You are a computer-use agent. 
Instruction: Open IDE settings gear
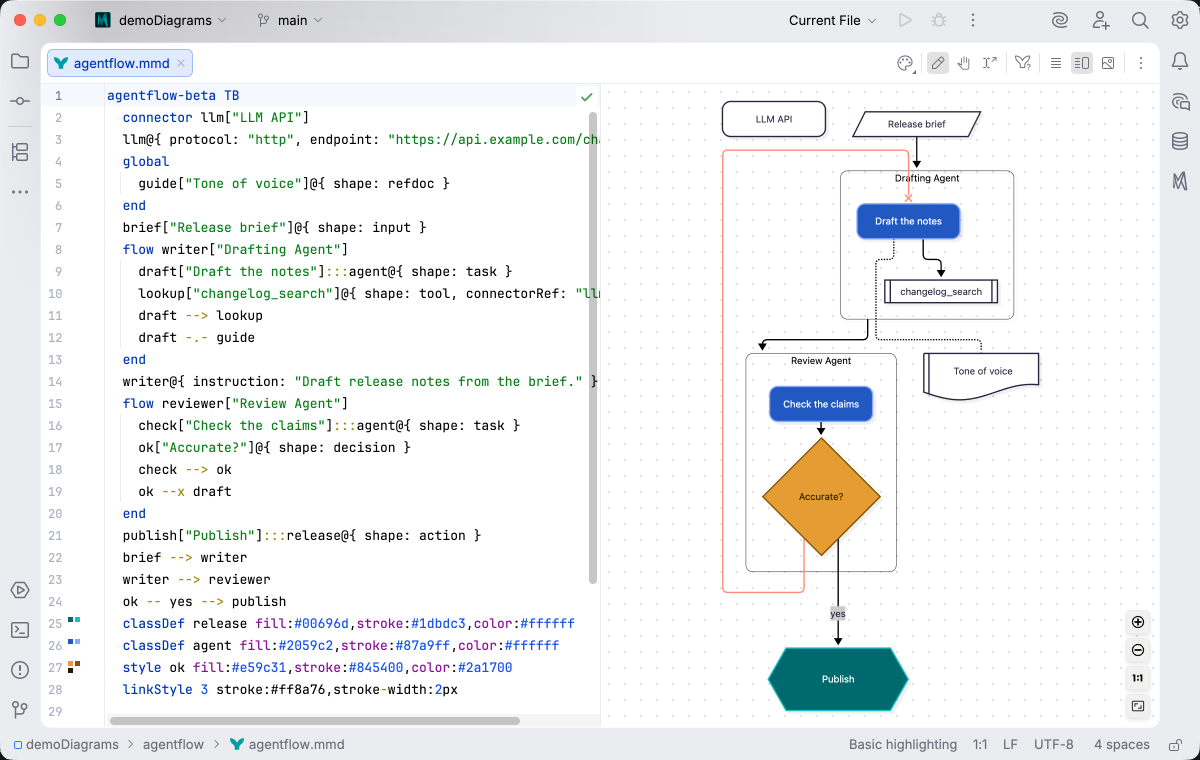point(1180,20)
